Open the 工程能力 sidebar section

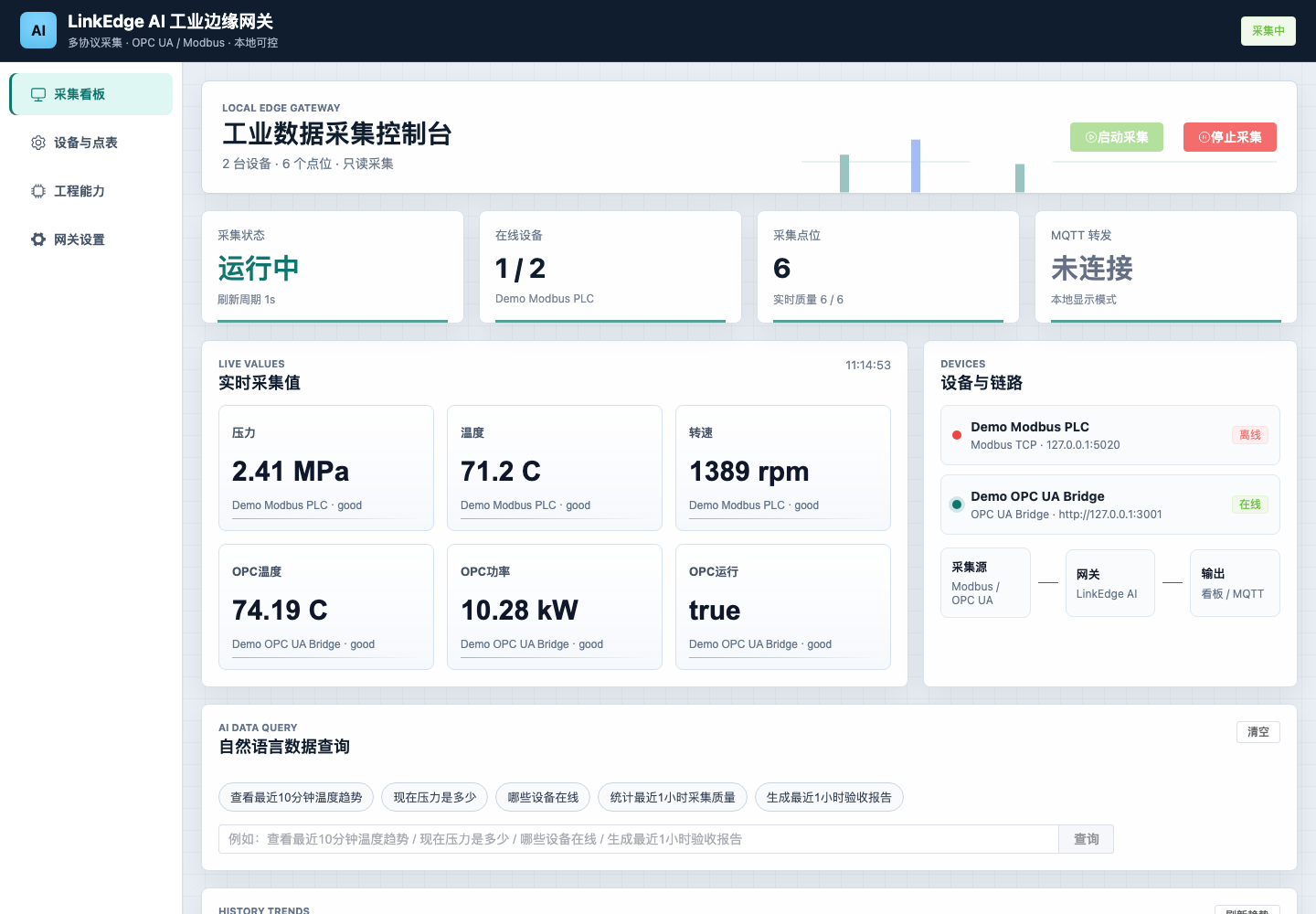pos(91,191)
